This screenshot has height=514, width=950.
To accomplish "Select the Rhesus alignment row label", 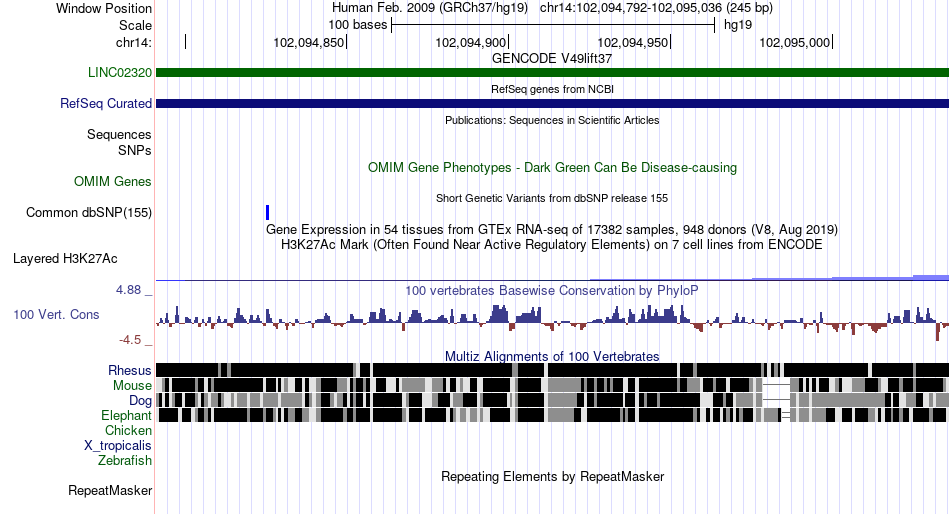I will tap(130, 370).
